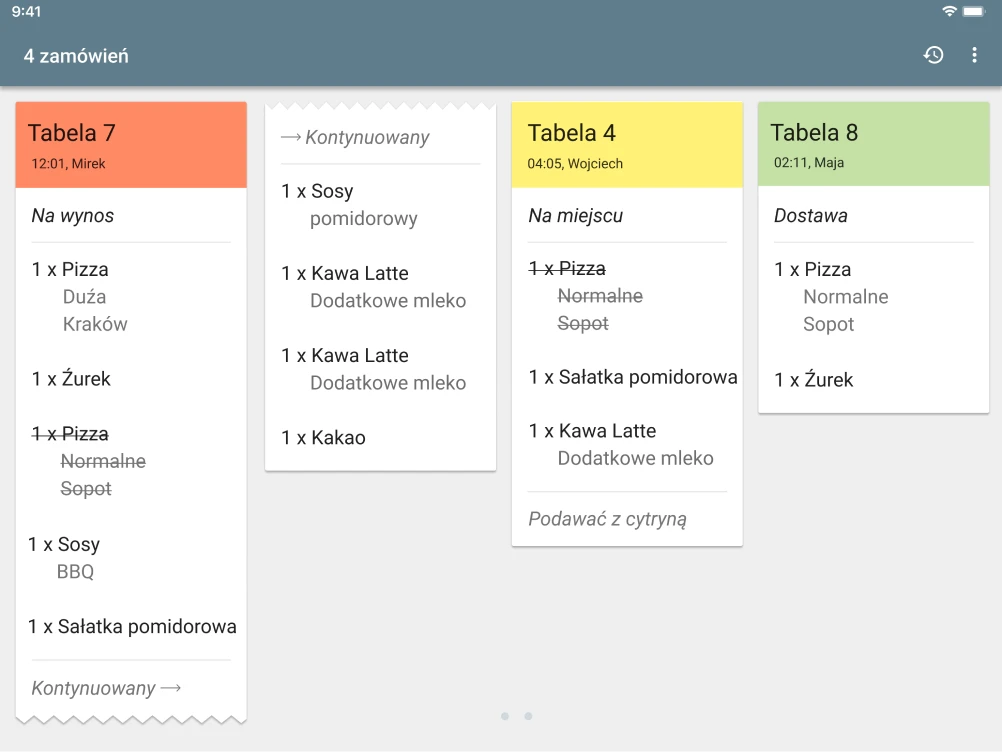Mark Sałatka pomidorowa in Tabela 4 done
Image resolution: width=1002 pixels, height=752 pixels.
coord(633,377)
